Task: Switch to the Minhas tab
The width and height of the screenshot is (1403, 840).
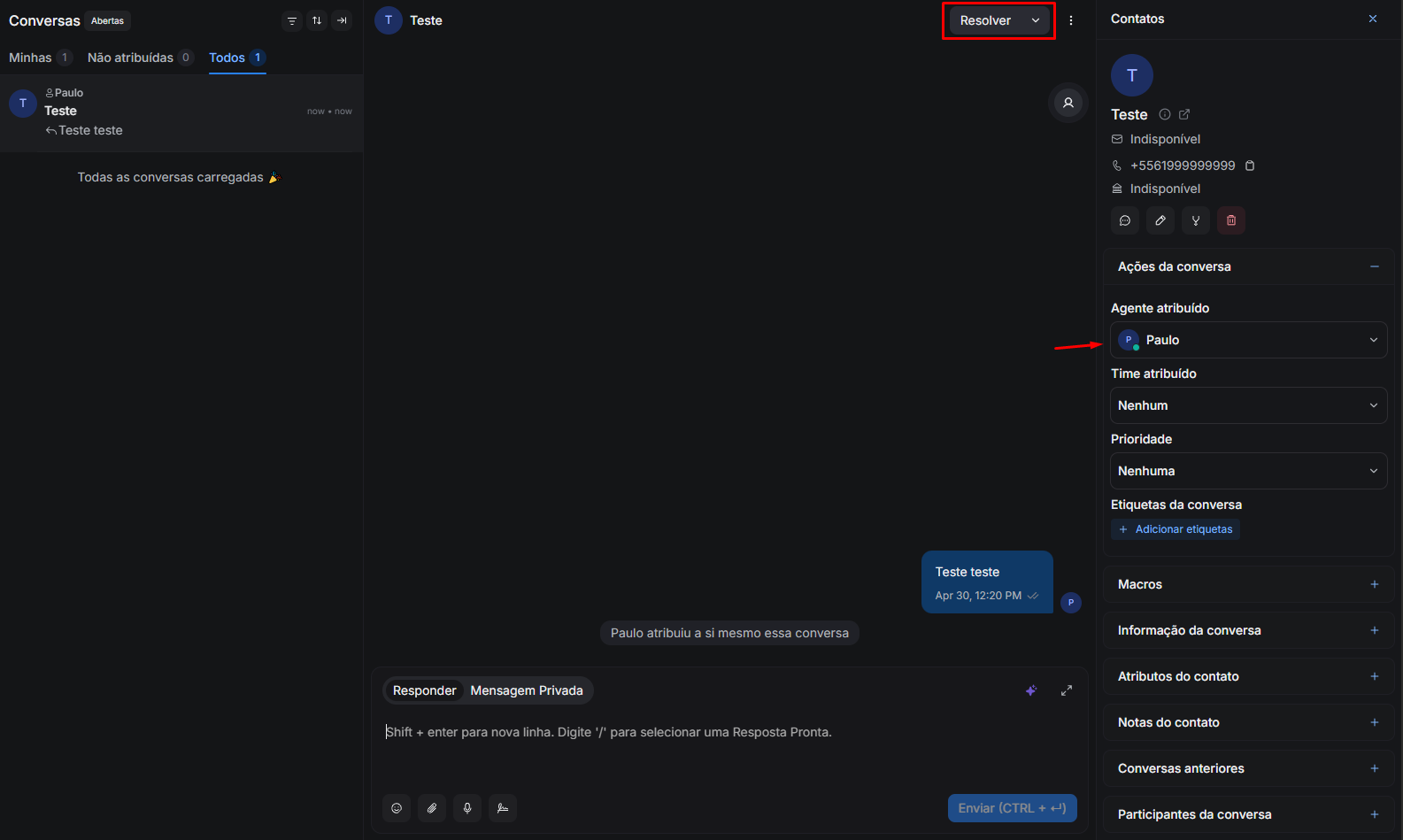Action: click(40, 58)
